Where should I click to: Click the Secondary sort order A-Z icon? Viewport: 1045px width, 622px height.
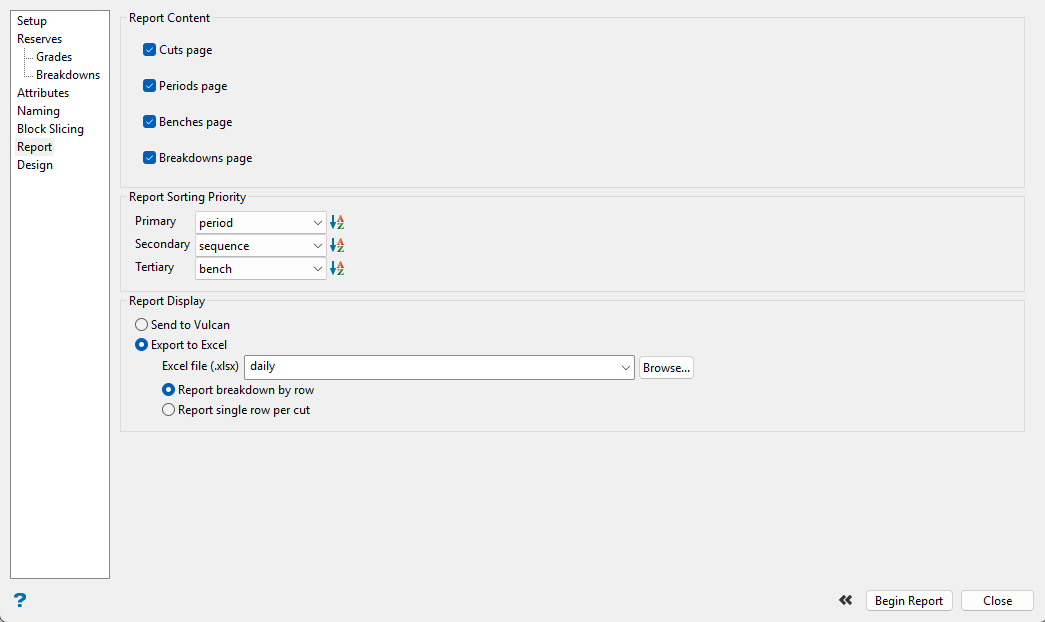337,245
